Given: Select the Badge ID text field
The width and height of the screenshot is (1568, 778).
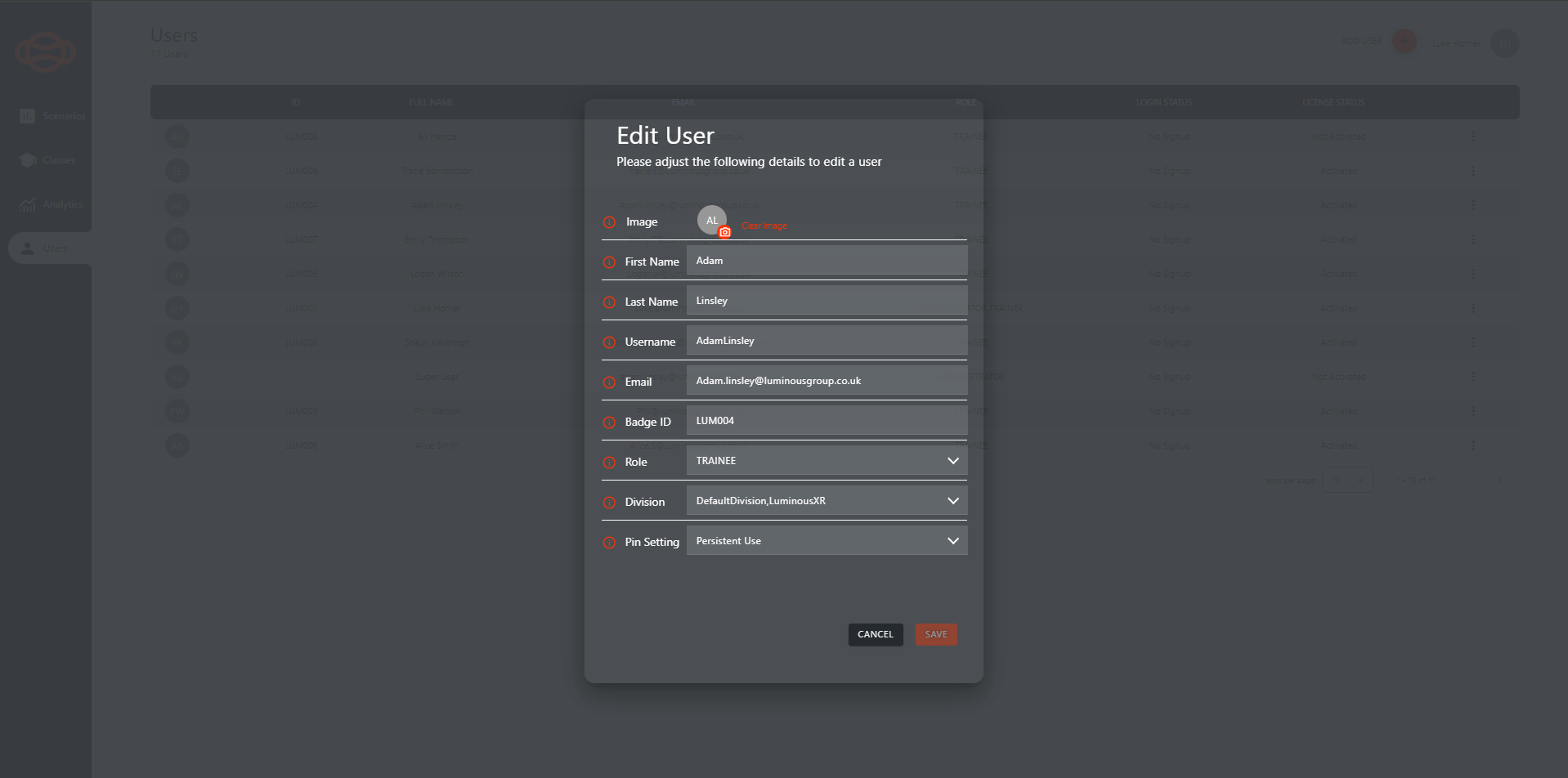Looking at the screenshot, I should click(x=826, y=421).
